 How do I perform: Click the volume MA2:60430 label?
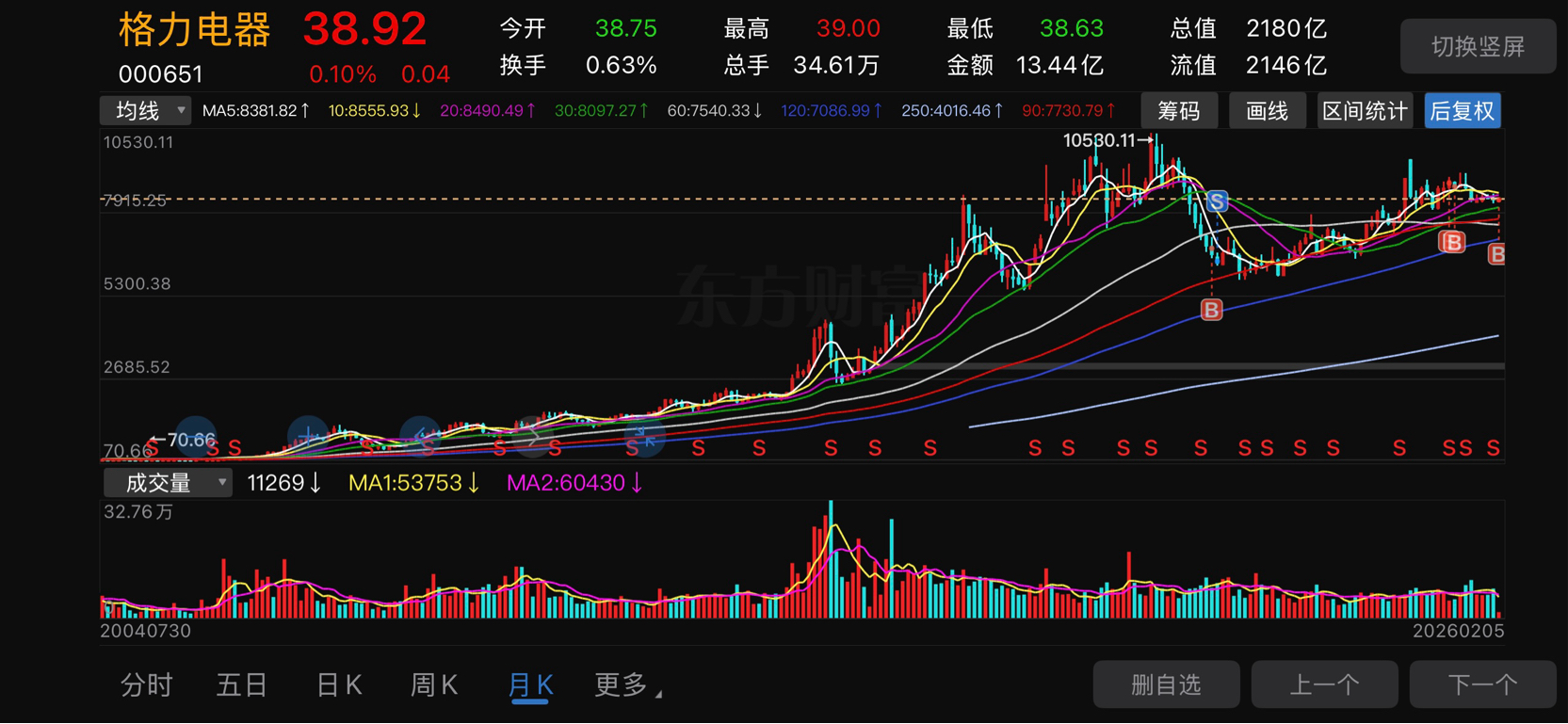click(575, 483)
